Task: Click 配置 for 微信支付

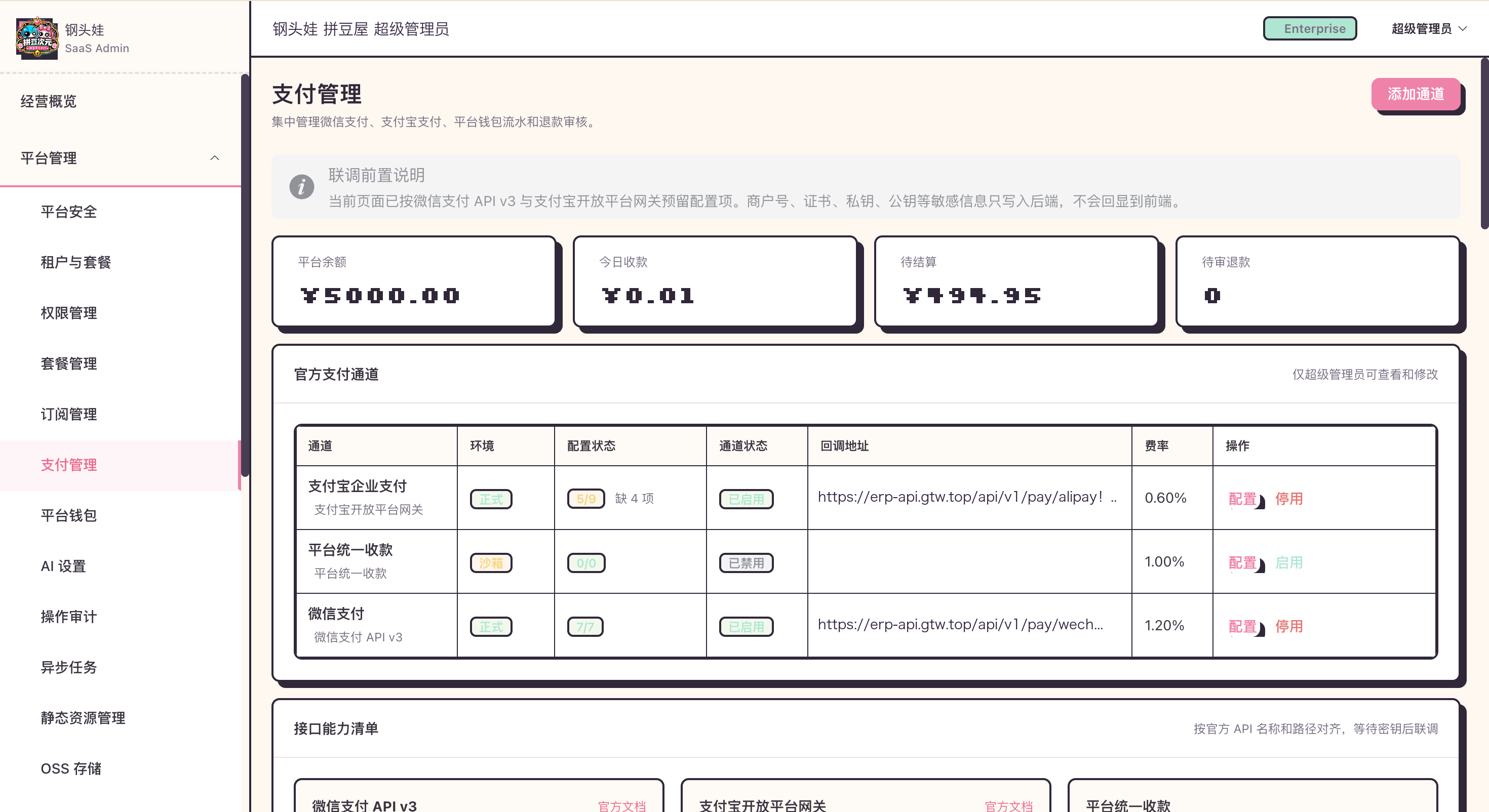Action: [x=1243, y=627]
